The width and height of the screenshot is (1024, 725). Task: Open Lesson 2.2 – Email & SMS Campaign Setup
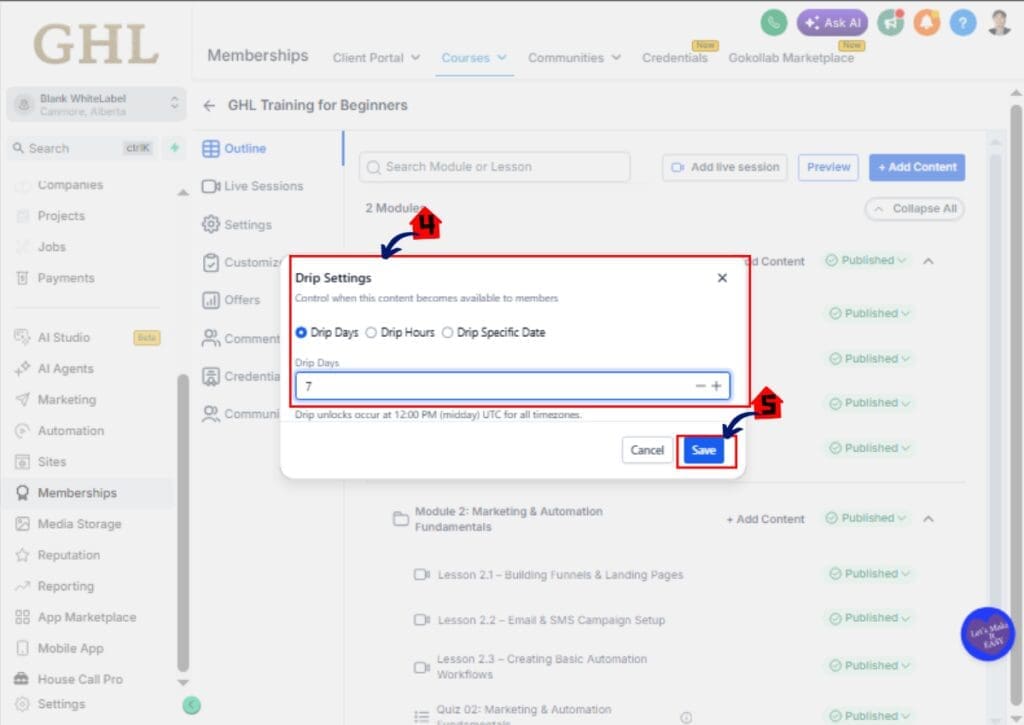pyautogui.click(x=551, y=620)
